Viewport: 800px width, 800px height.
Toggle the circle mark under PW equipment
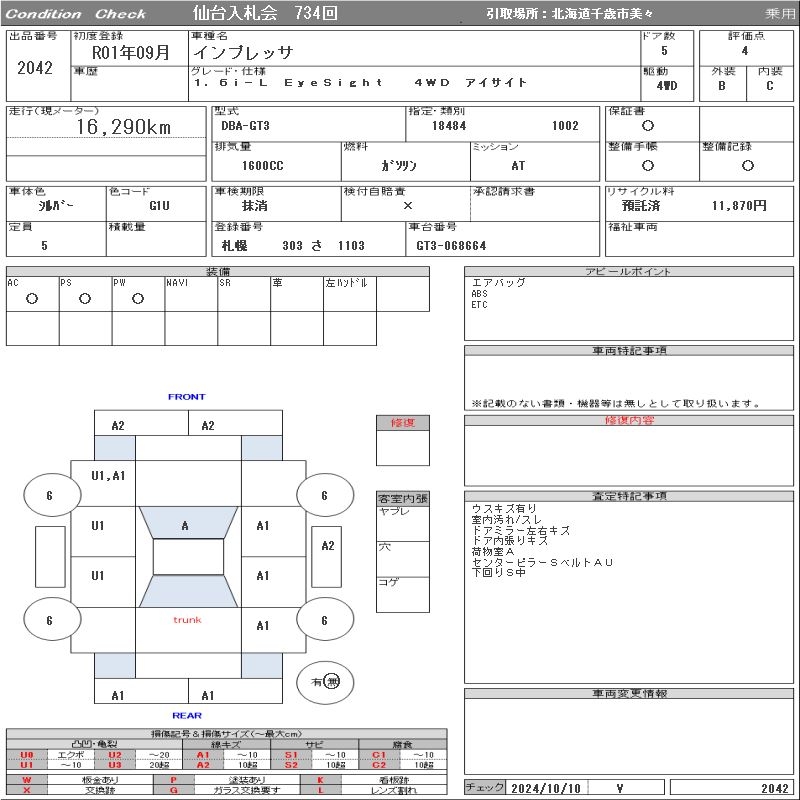pos(137,298)
